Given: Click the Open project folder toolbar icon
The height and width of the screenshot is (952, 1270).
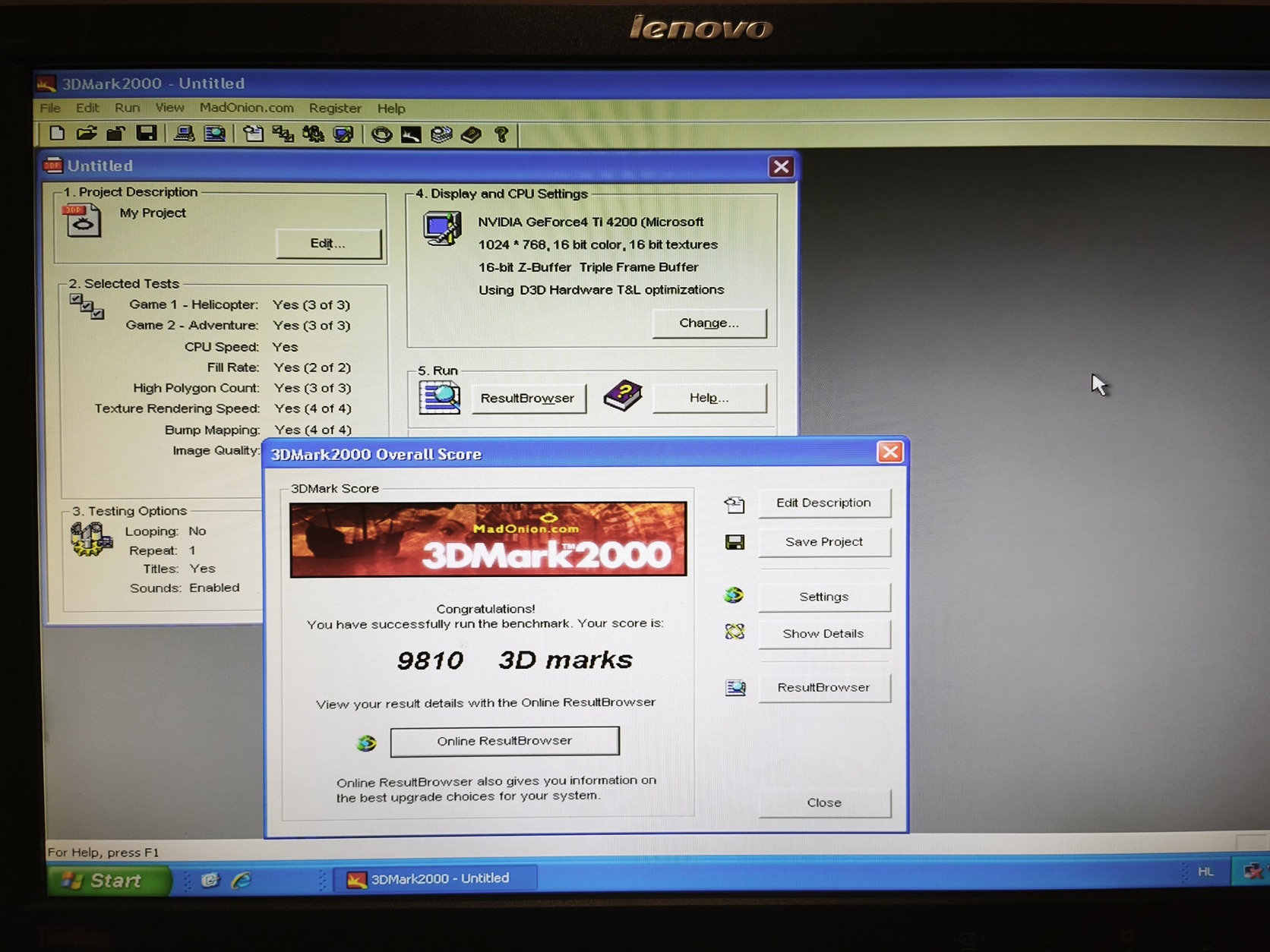Looking at the screenshot, I should tap(87, 134).
